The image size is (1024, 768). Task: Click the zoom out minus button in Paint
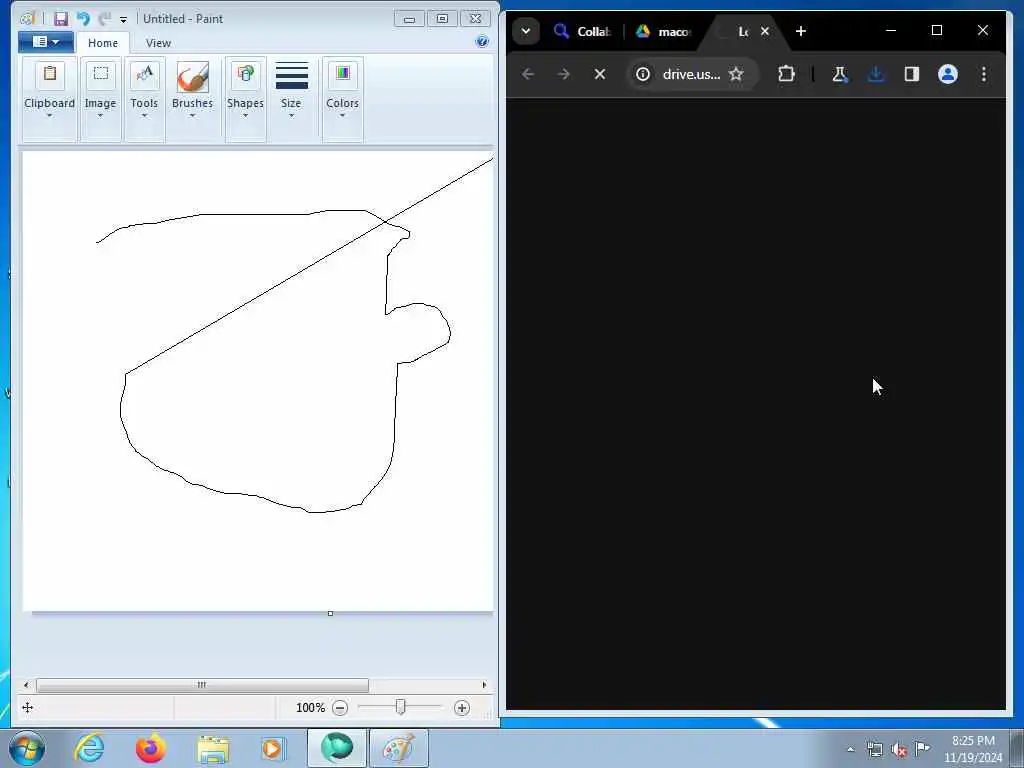340,708
